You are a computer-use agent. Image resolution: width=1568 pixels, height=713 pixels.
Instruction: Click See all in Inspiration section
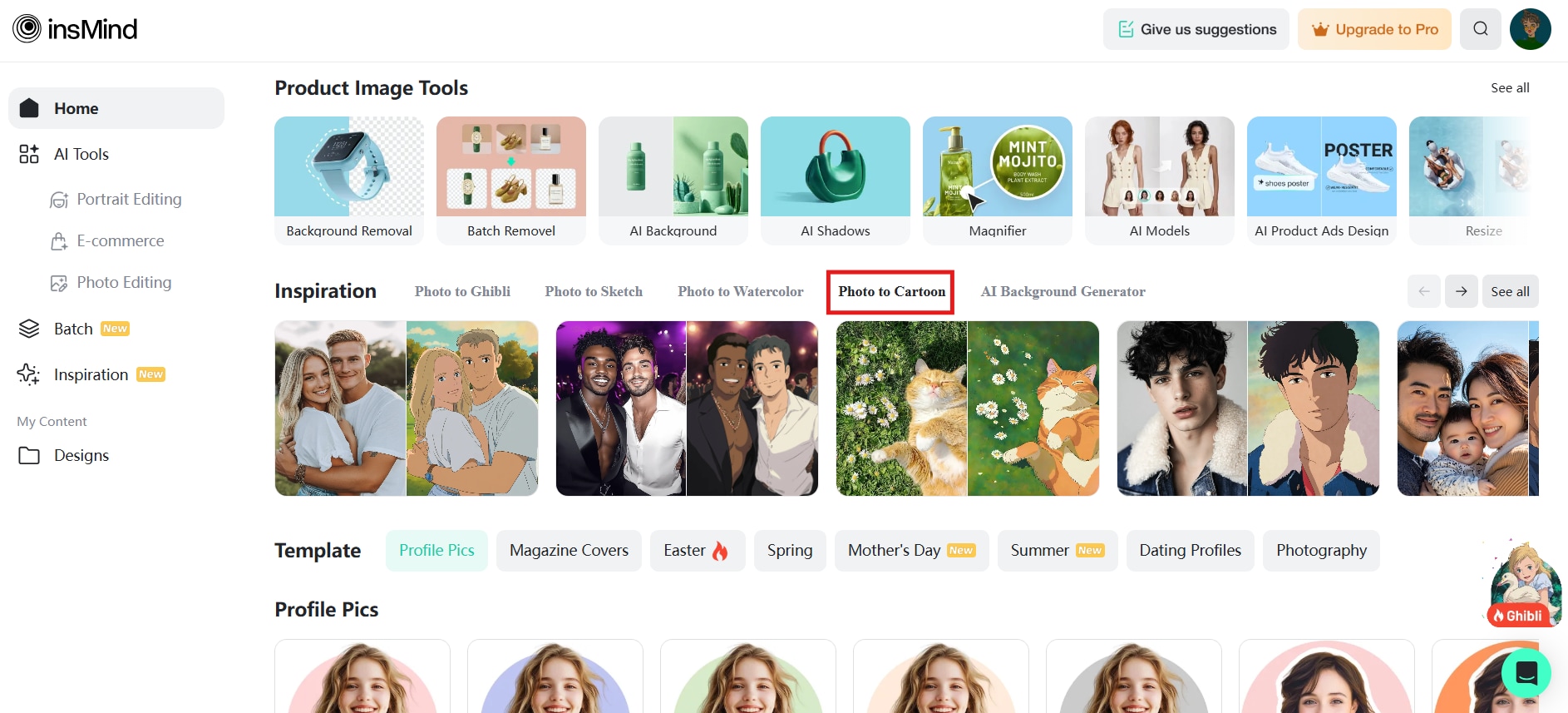[1511, 291]
